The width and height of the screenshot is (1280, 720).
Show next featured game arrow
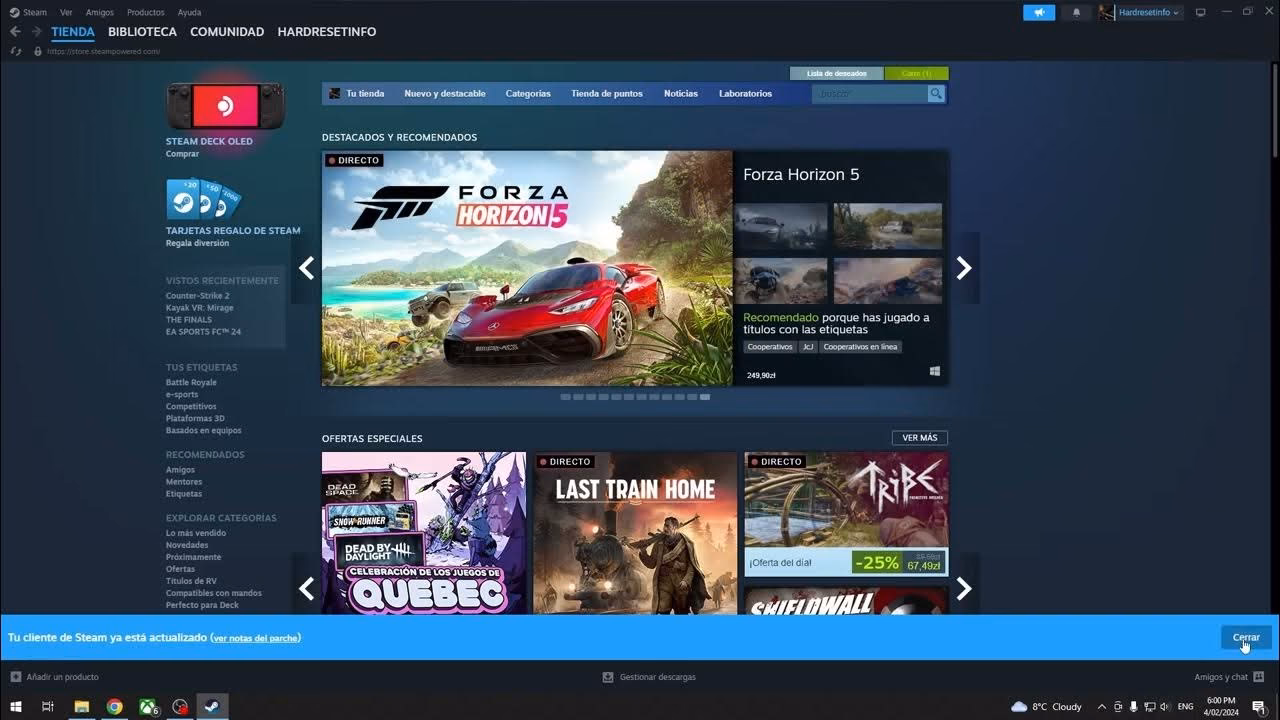point(964,268)
